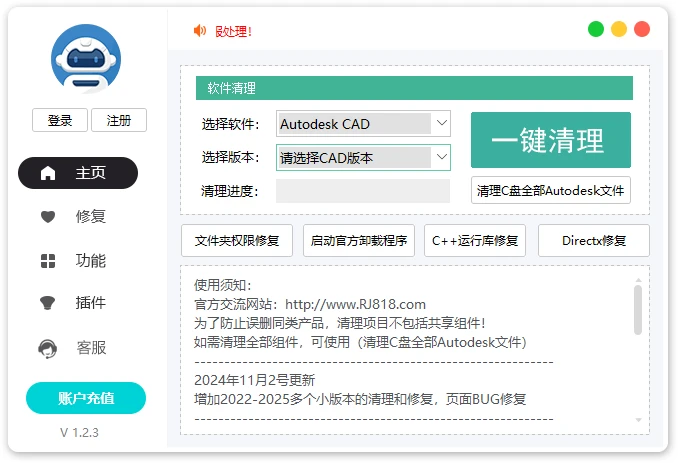Image resolution: width=678 pixels, height=463 pixels.
Task: Click the yellow circle window button
Action: click(x=619, y=29)
